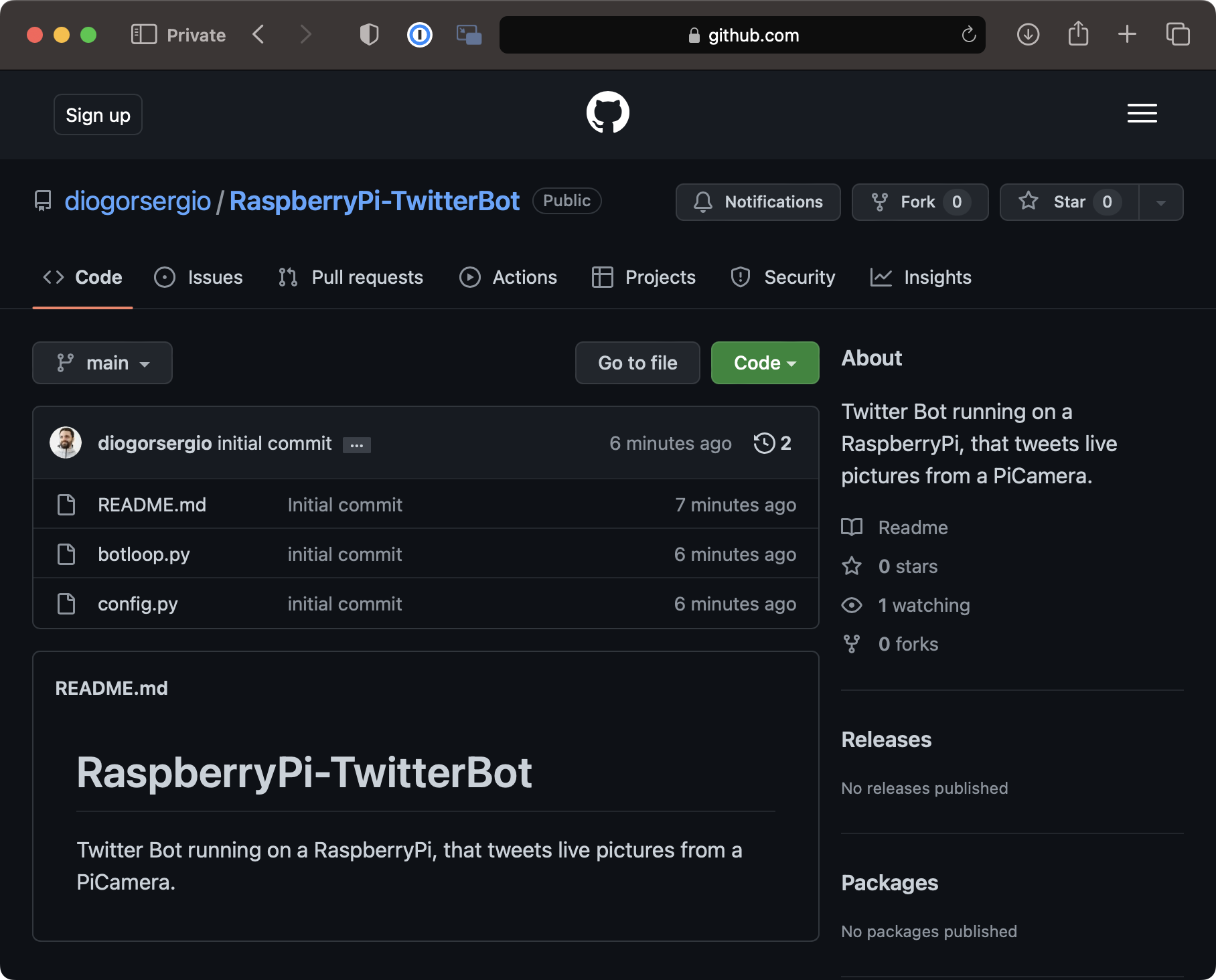This screenshot has width=1216, height=980.
Task: Open the config.py file link
Action: [x=138, y=604]
